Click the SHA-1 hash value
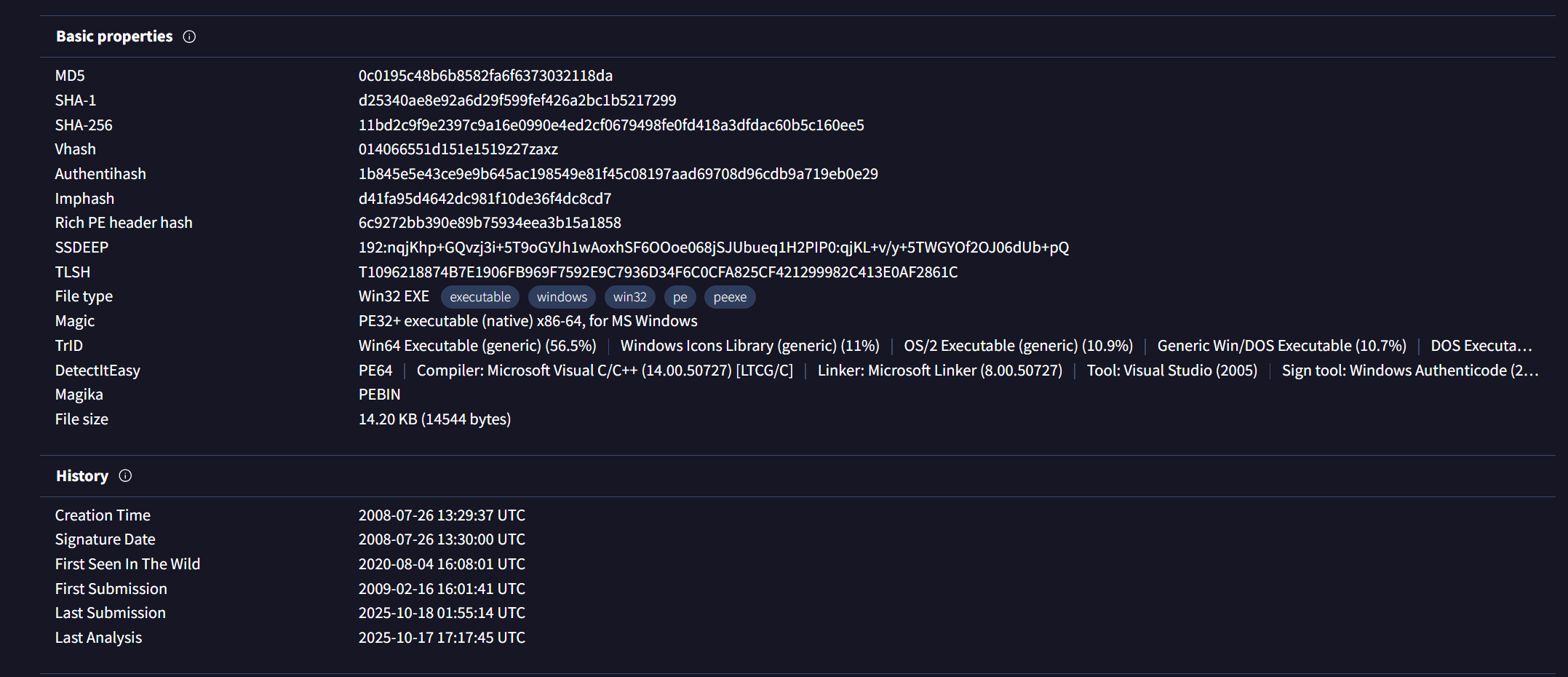This screenshot has height=677, width=1568. tap(517, 100)
